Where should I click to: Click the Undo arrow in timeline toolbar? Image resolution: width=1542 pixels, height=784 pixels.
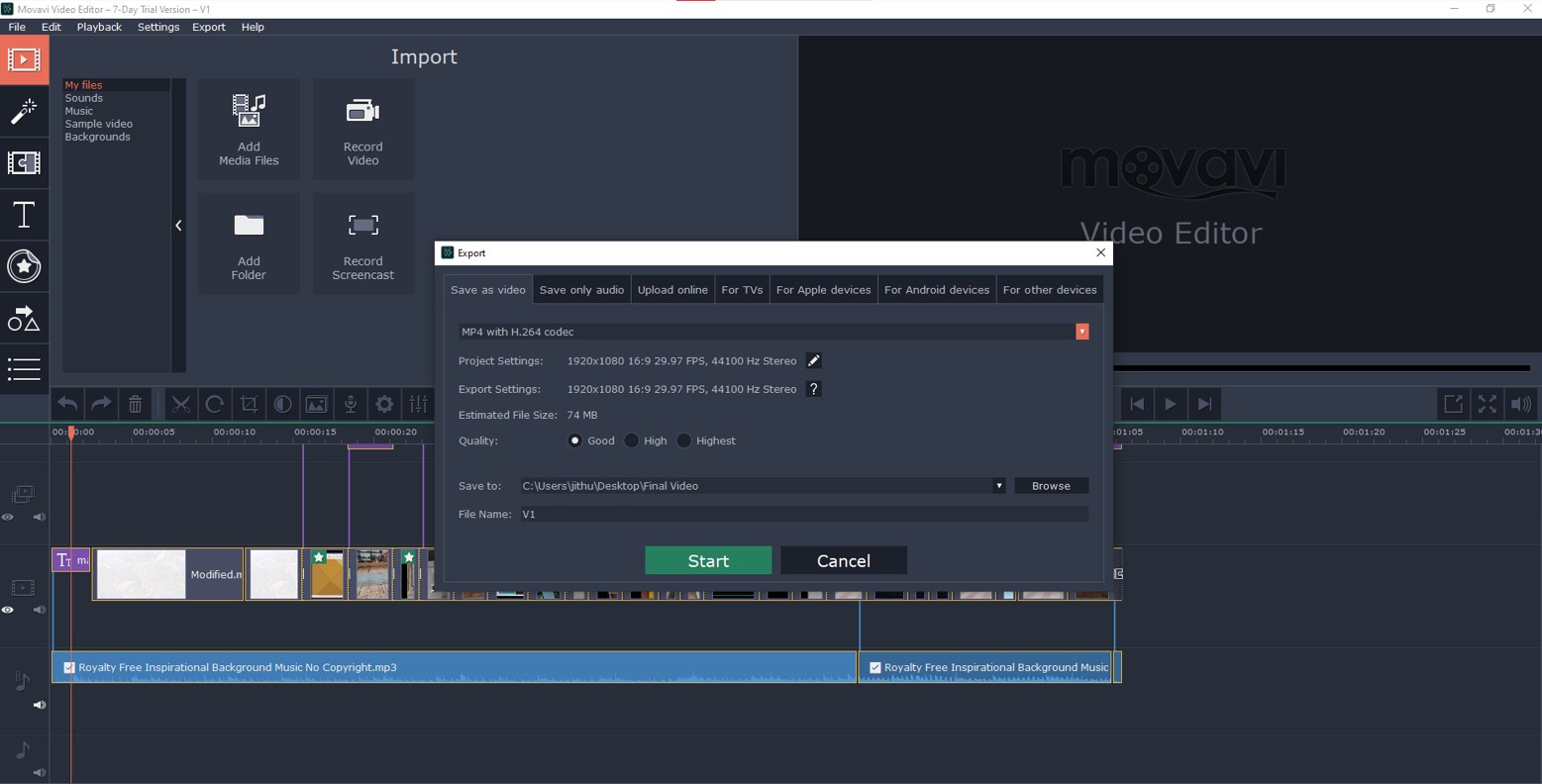coord(67,404)
